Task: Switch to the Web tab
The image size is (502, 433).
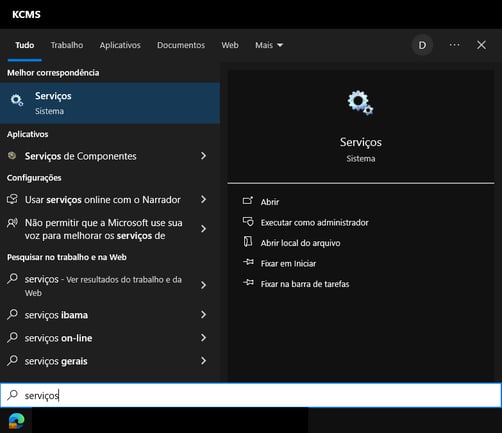Action: [x=230, y=45]
